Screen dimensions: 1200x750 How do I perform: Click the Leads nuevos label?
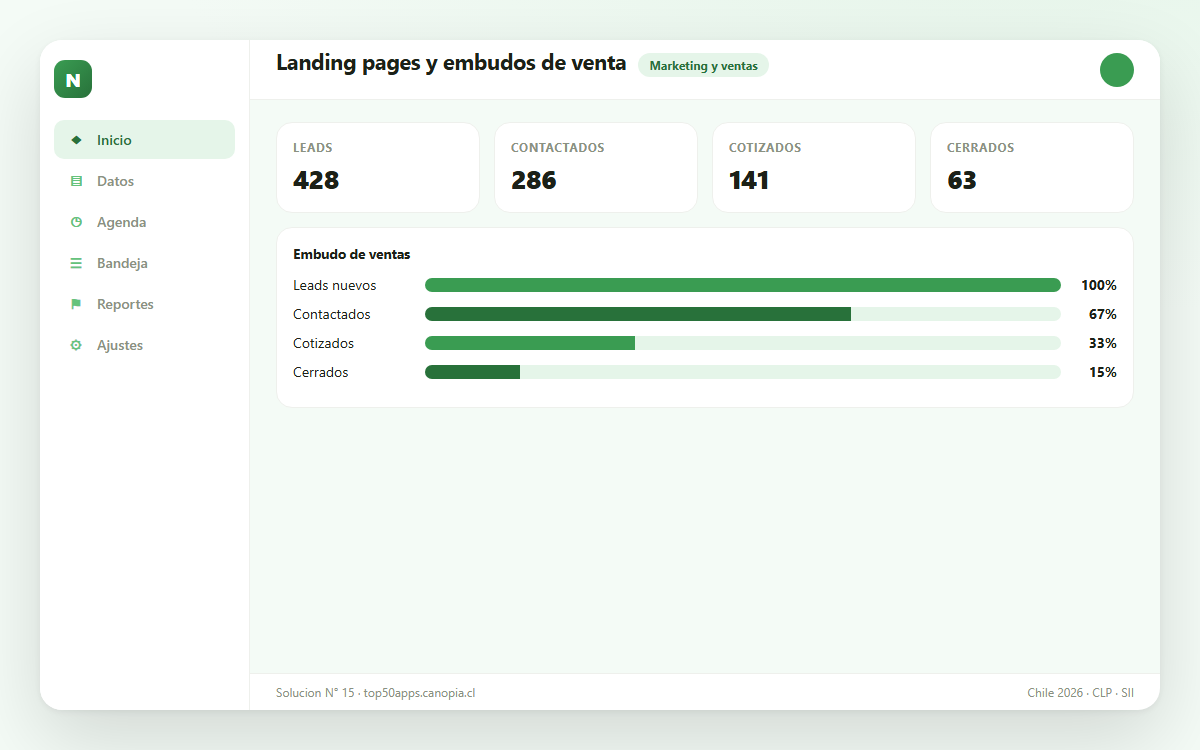(335, 285)
